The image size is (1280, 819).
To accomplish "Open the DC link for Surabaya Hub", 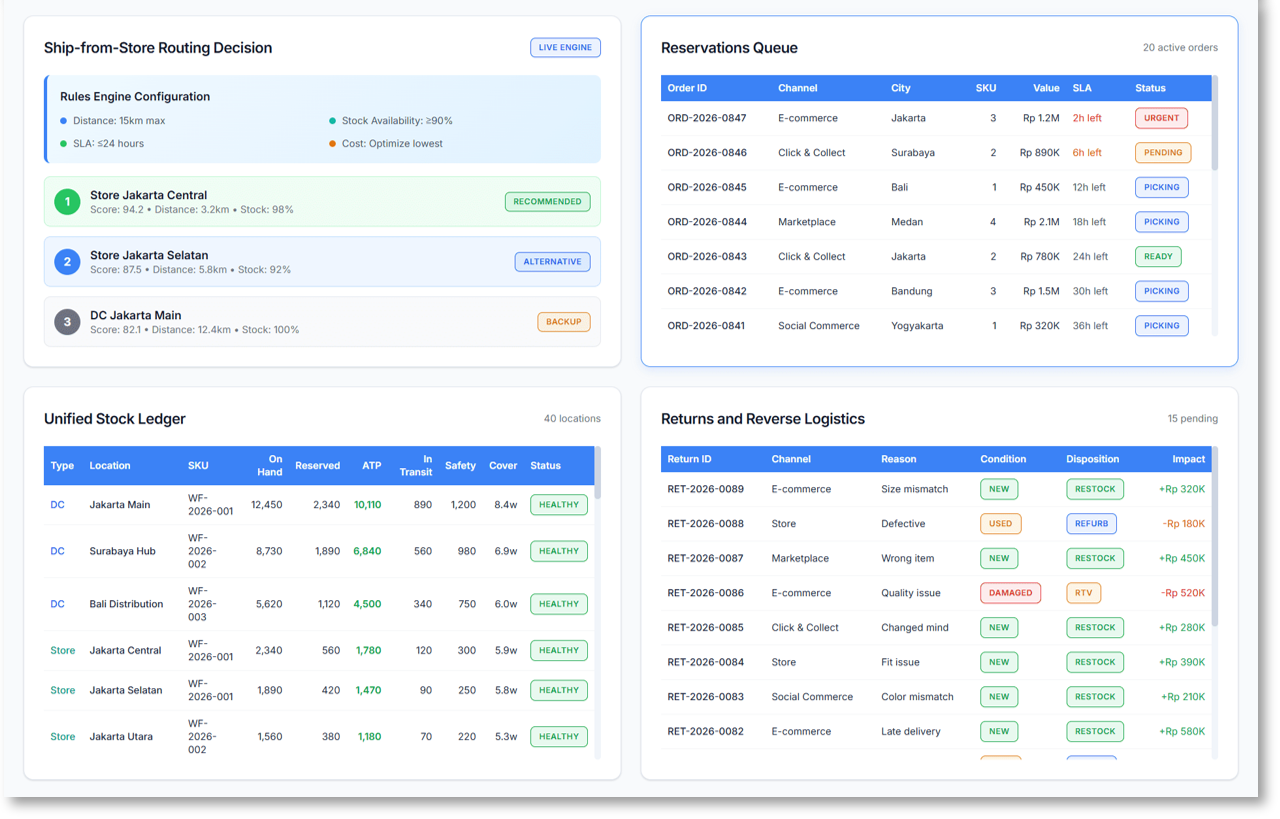I will (57, 551).
